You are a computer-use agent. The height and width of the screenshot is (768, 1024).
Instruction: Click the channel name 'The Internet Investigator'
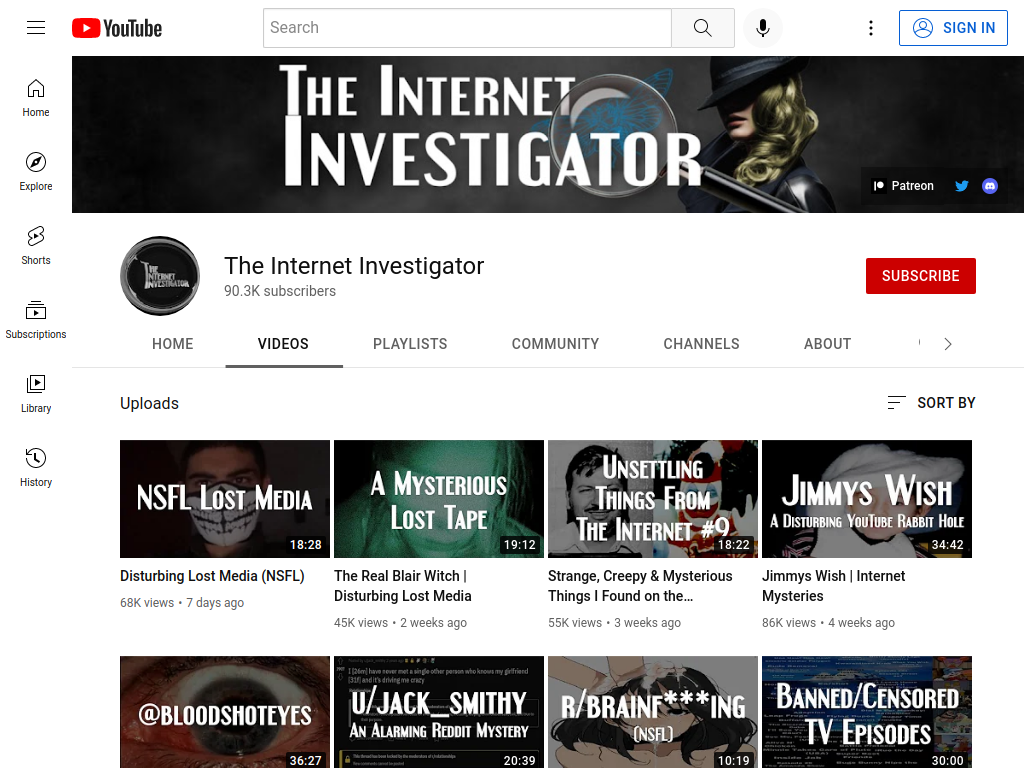(x=354, y=266)
